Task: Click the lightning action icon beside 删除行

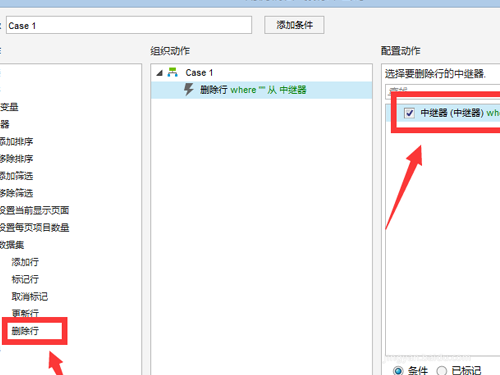Action: click(x=189, y=90)
